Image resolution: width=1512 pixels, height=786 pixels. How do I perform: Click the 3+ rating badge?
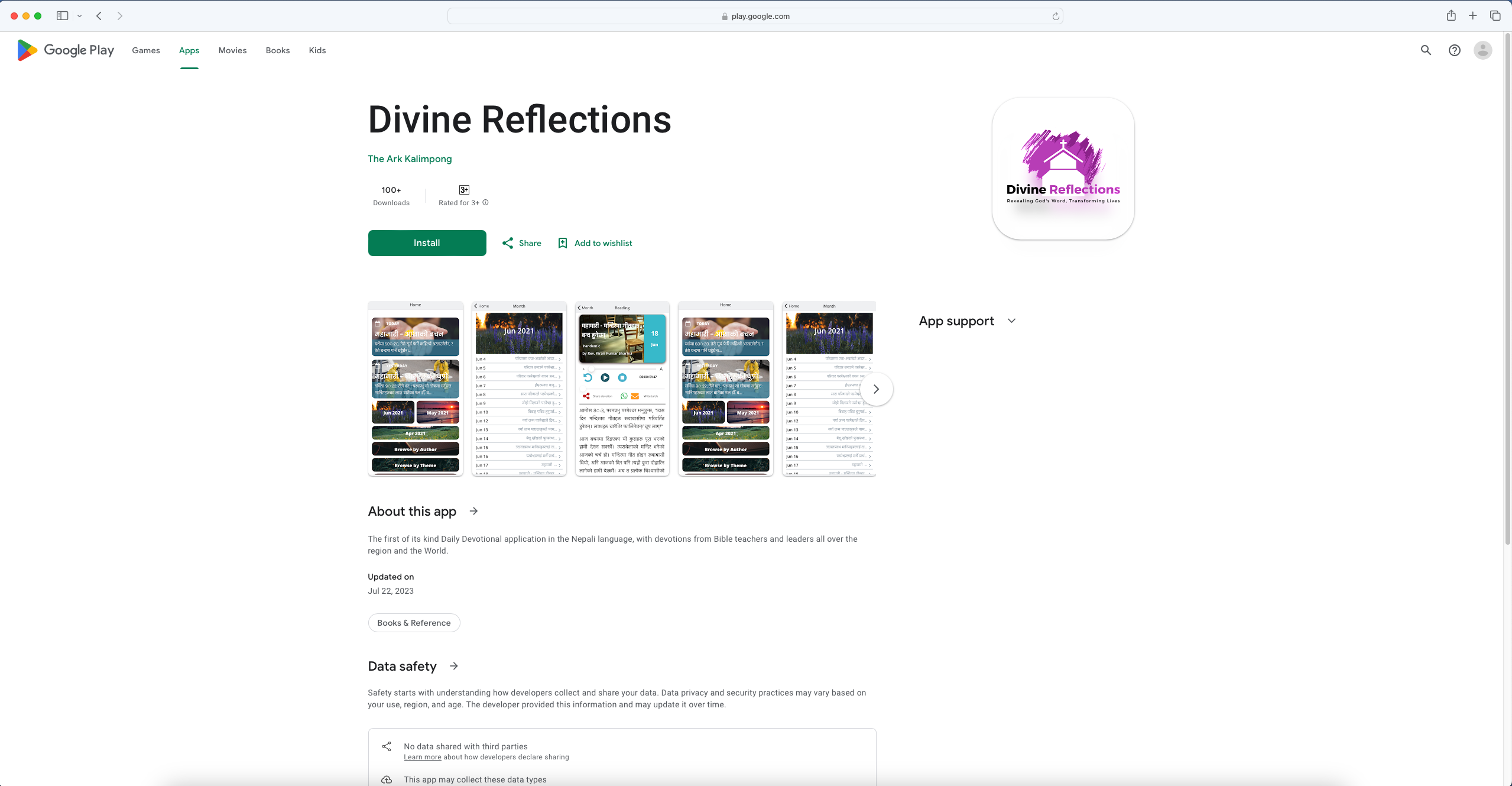click(x=464, y=190)
